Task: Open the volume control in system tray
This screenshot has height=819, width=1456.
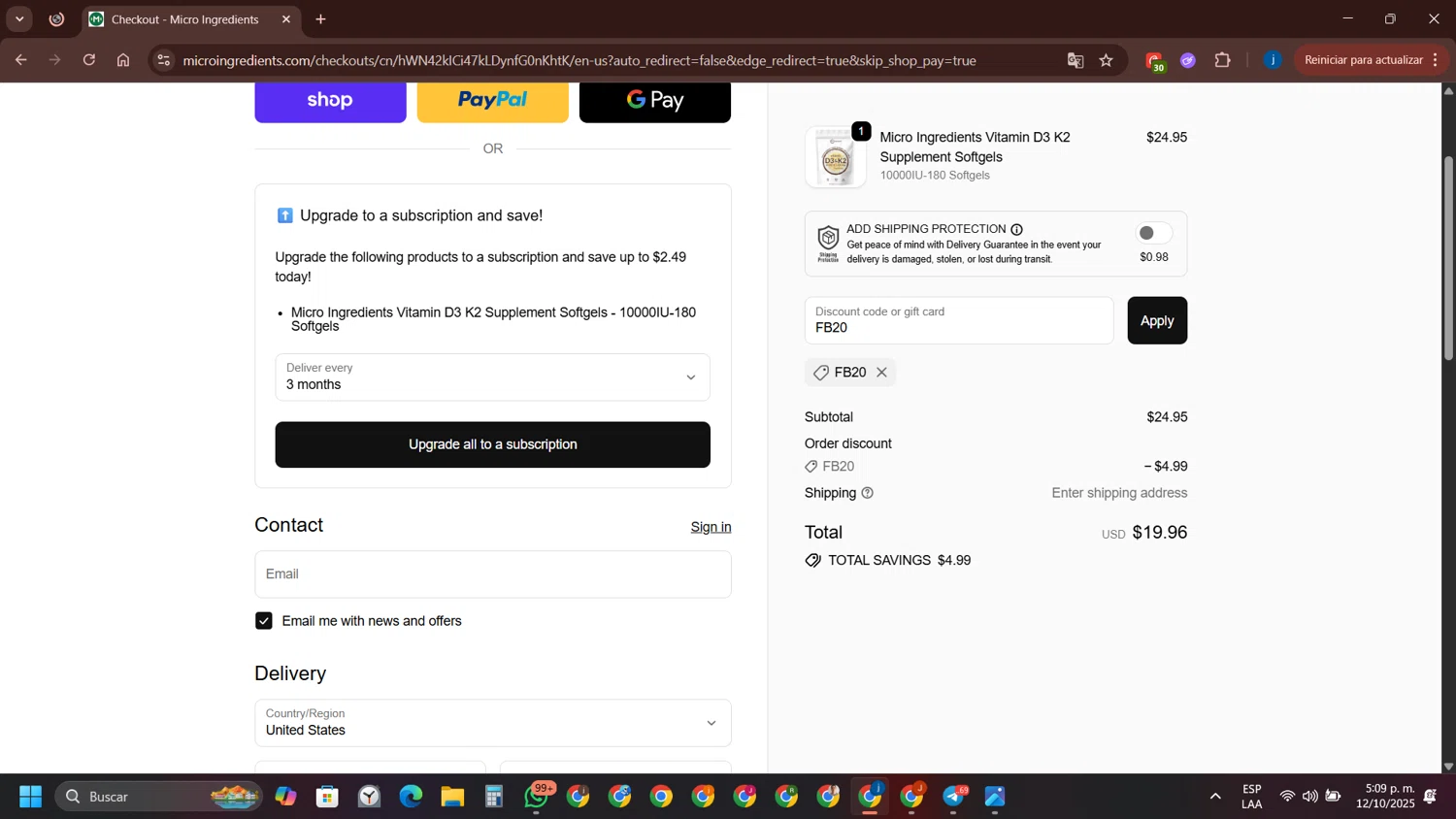Action: pyautogui.click(x=1310, y=797)
